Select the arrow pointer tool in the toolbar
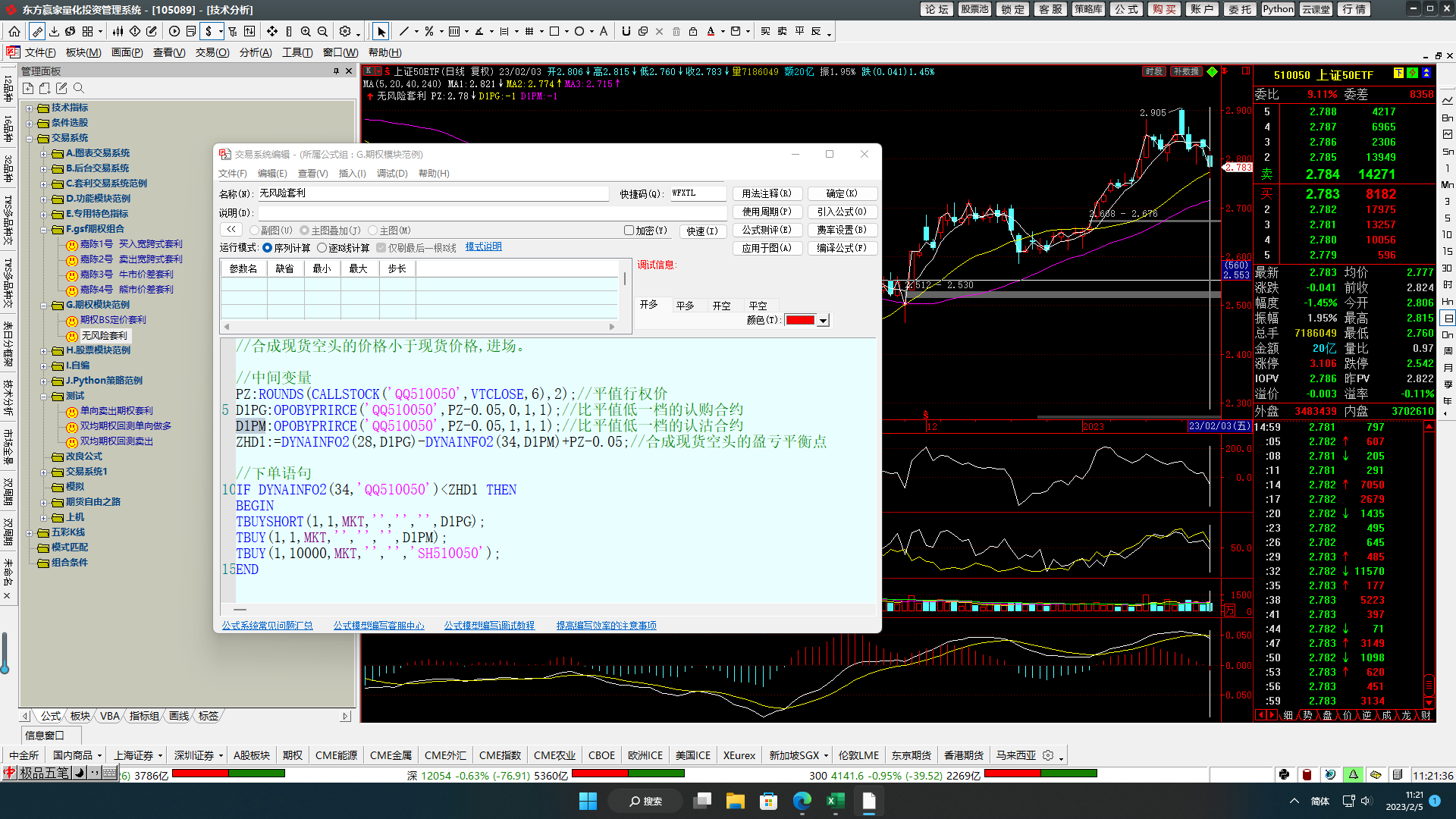The width and height of the screenshot is (1456, 819). pyautogui.click(x=381, y=31)
